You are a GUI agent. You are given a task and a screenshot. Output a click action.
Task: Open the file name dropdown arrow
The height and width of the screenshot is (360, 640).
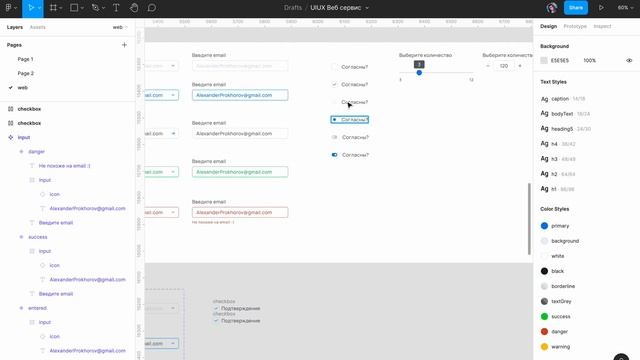click(x=367, y=8)
